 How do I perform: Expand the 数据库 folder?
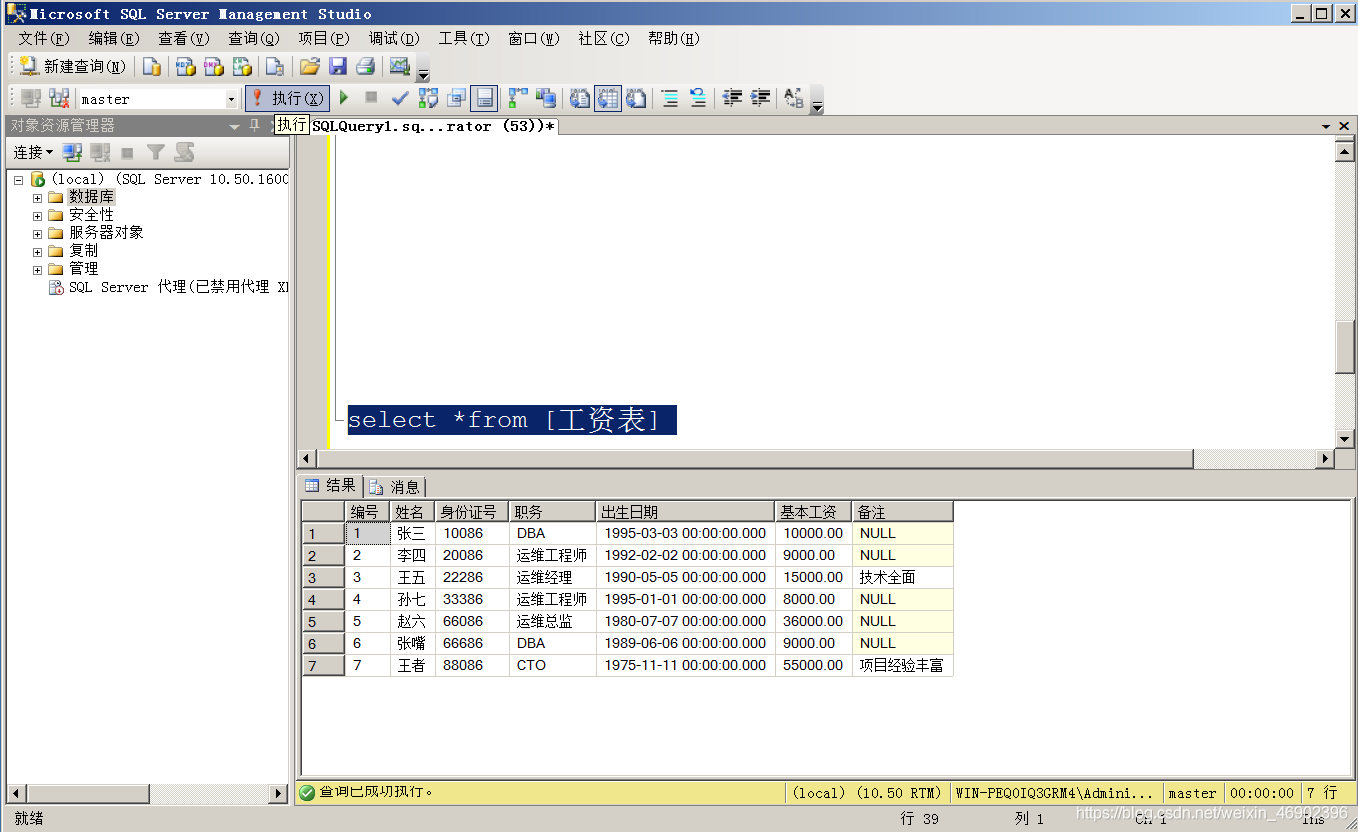[x=38, y=198]
